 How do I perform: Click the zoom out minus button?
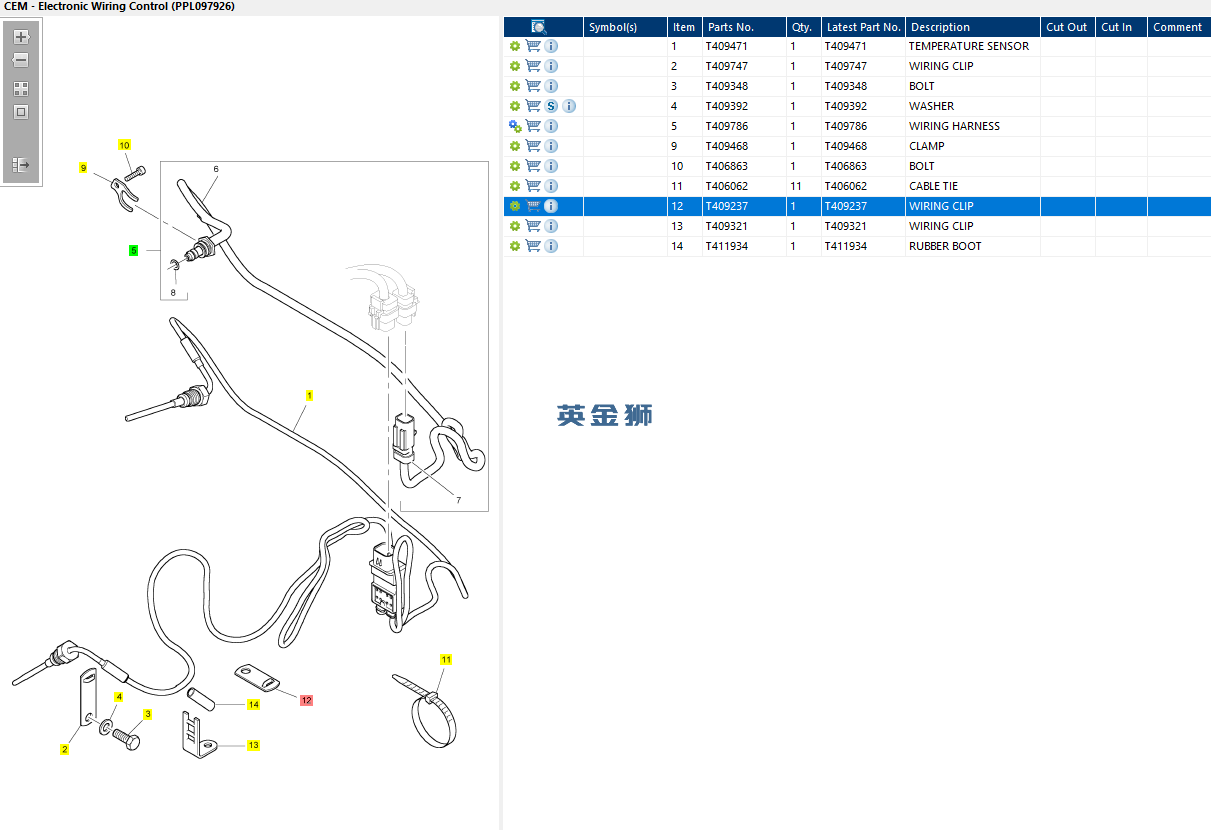tap(21, 60)
